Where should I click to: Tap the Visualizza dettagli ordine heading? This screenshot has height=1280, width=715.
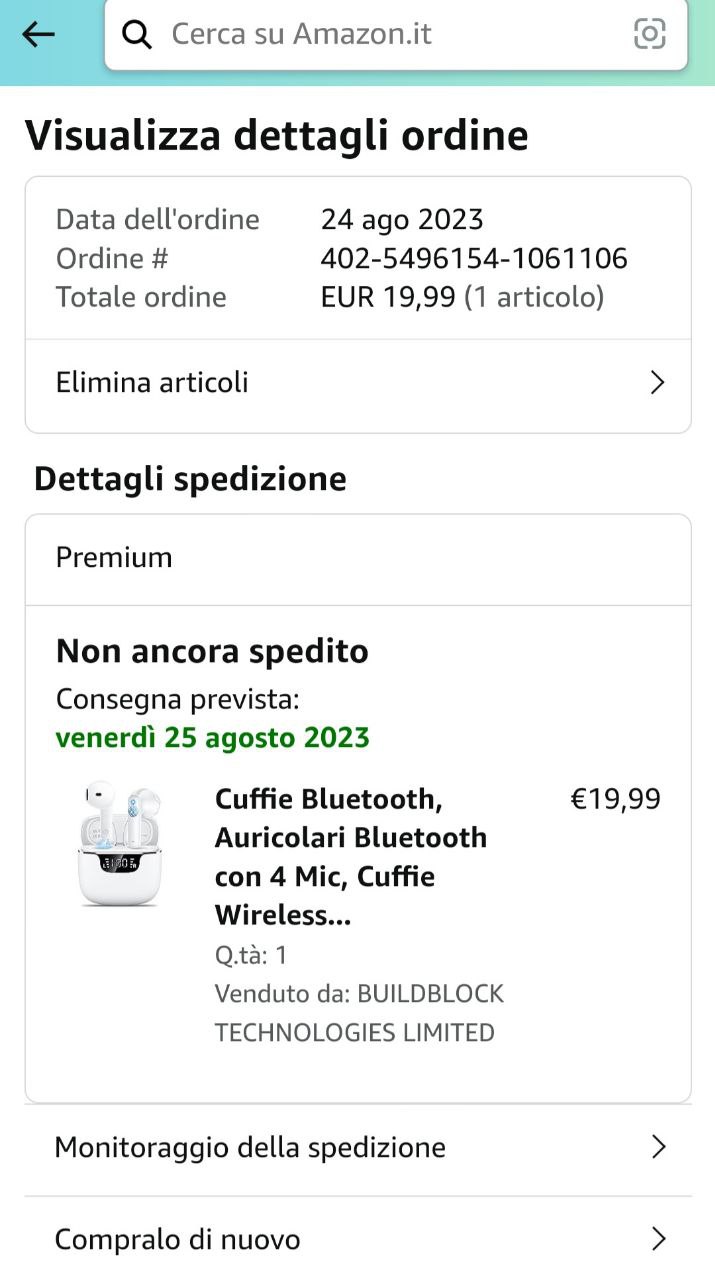tap(276, 136)
